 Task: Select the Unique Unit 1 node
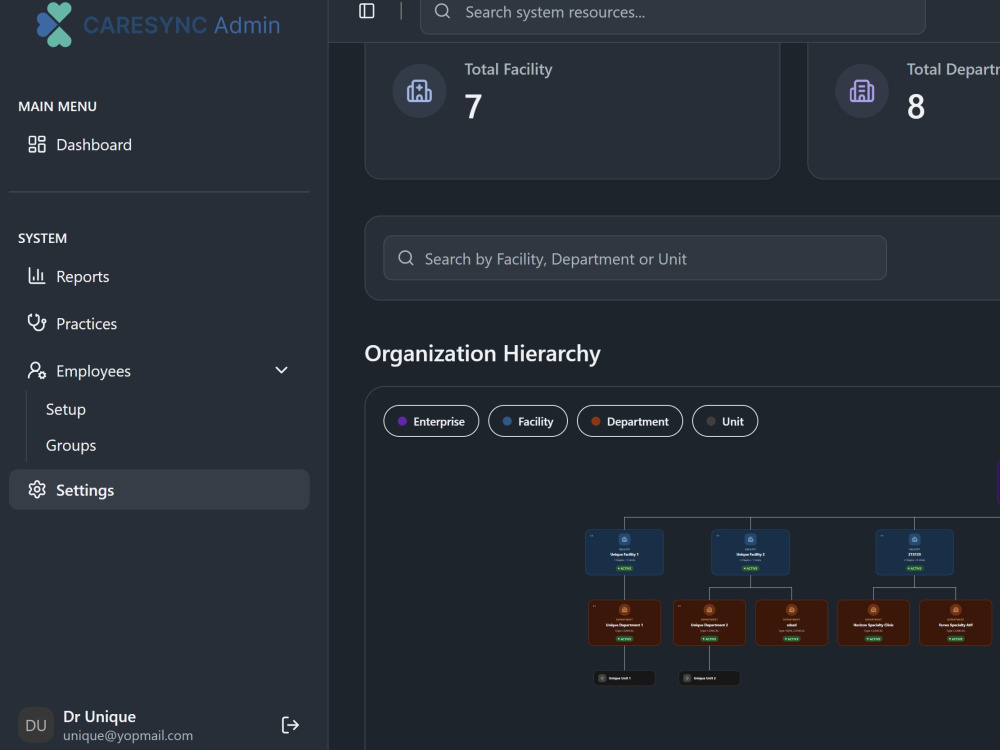pos(624,678)
